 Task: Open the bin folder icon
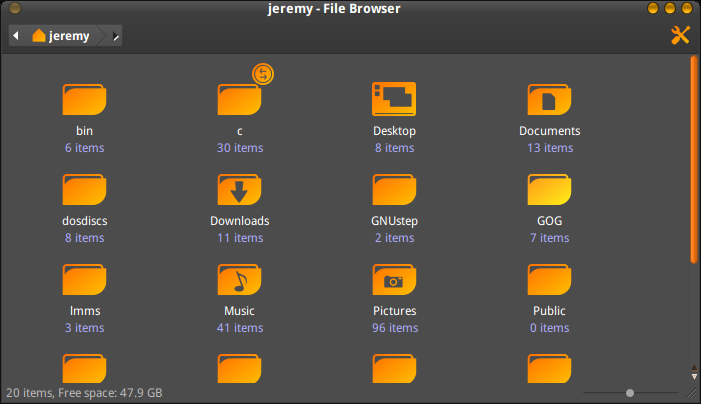pos(84,99)
